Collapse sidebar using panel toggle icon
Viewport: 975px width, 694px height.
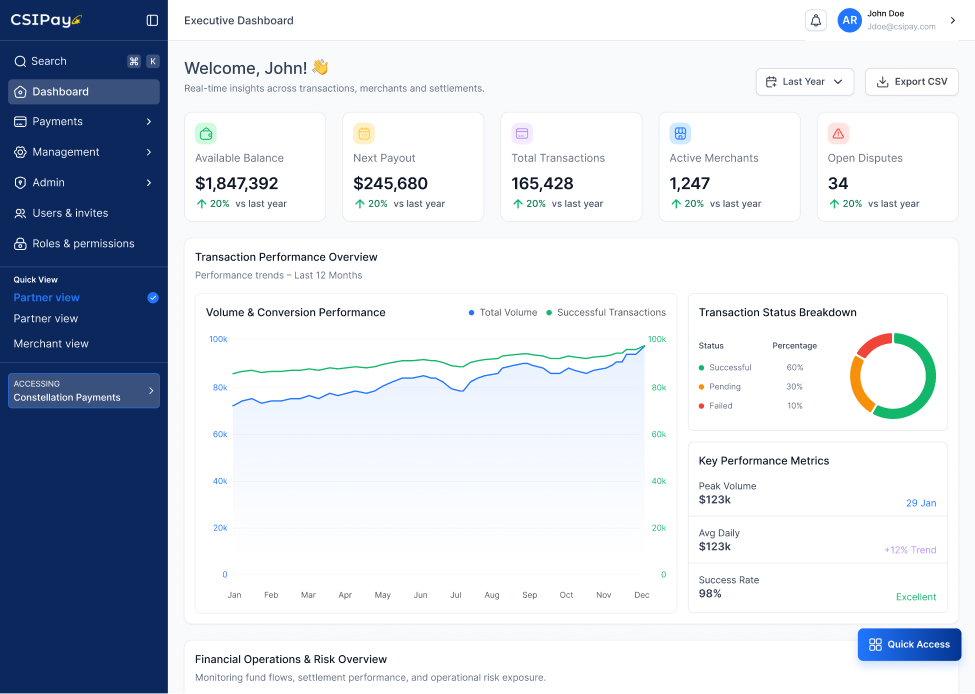click(x=152, y=20)
